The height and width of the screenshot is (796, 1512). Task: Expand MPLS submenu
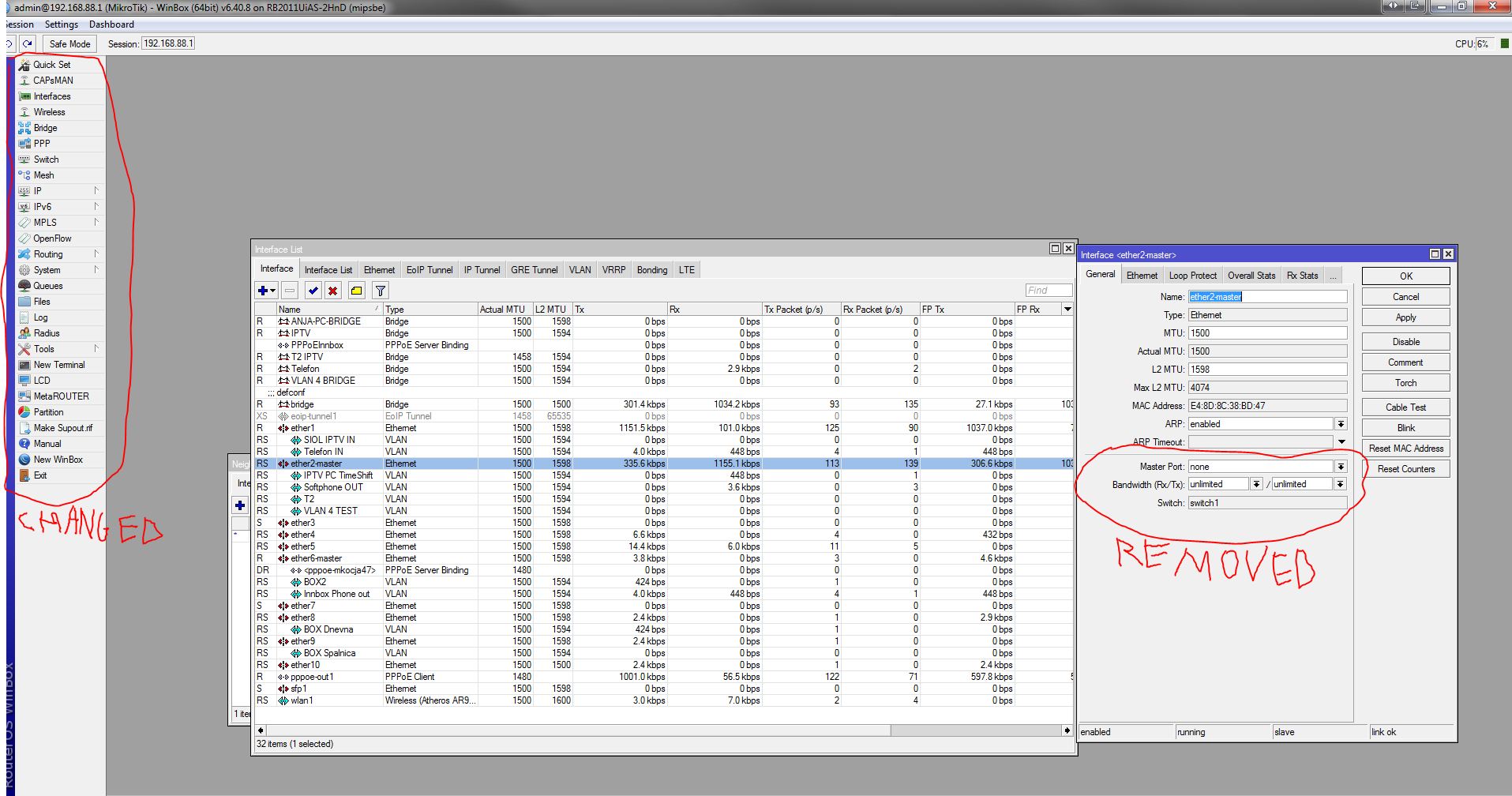tap(96, 223)
